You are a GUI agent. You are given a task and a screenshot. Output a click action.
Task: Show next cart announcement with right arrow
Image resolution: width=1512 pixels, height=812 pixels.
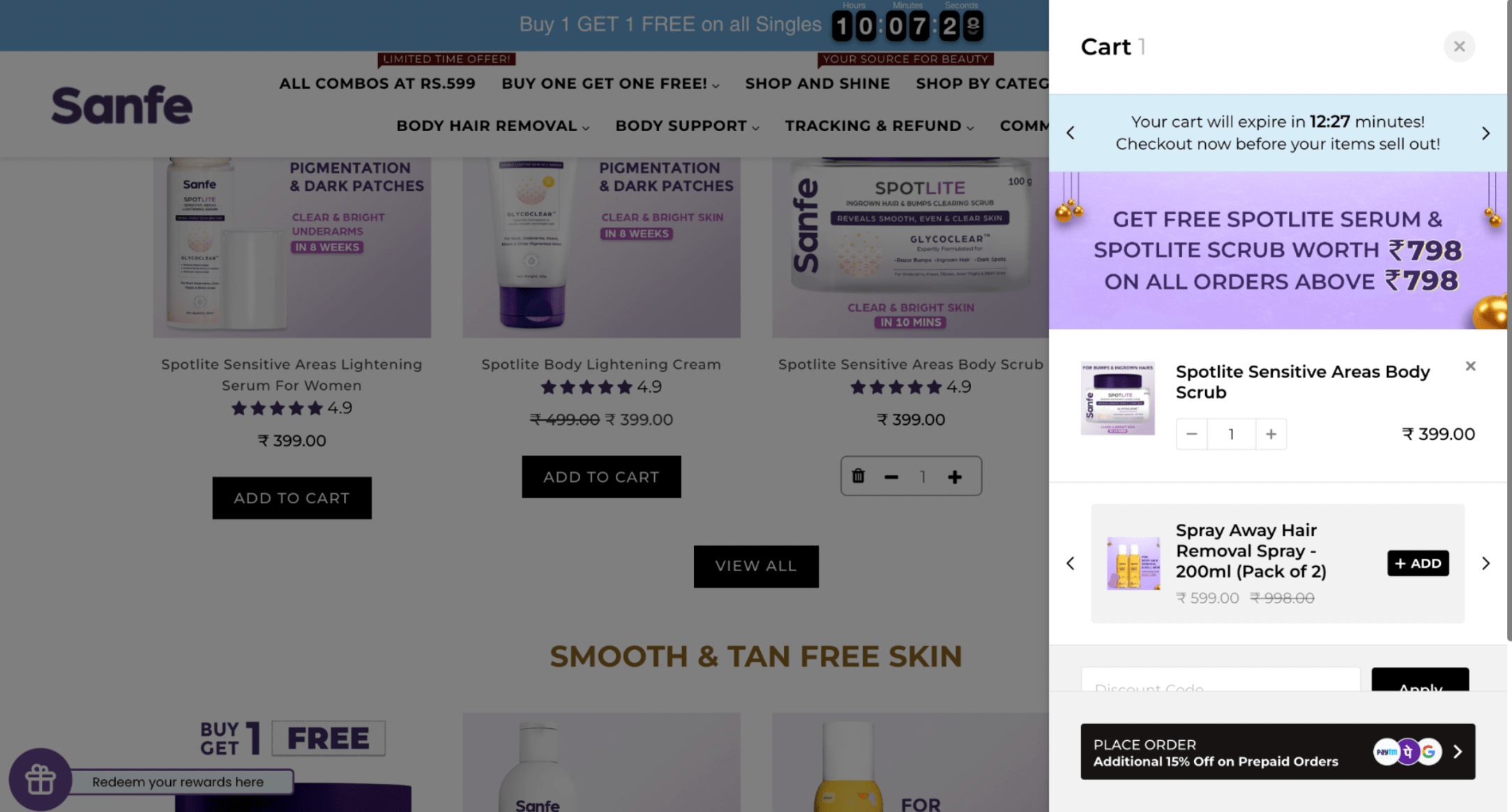1485,133
